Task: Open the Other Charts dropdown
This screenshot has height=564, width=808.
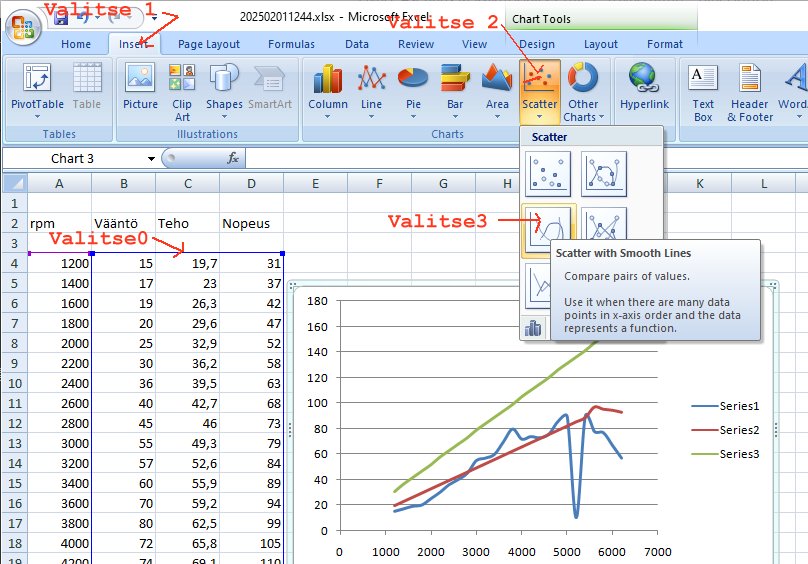Action: point(582,116)
